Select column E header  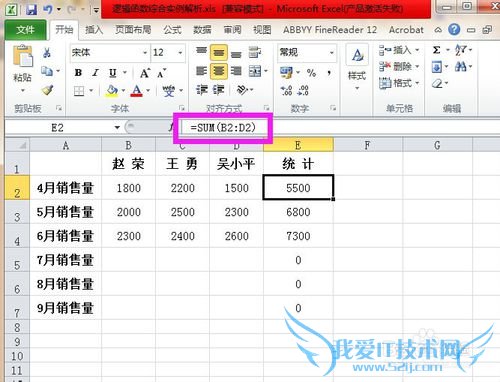click(x=298, y=145)
